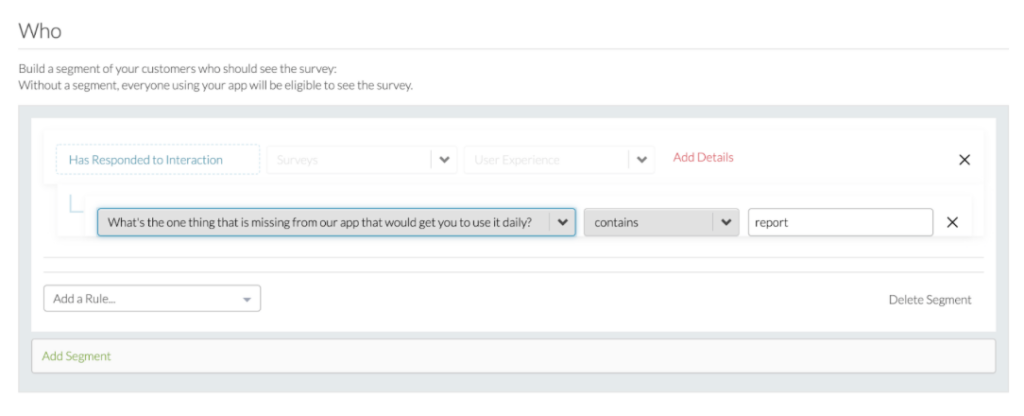
Task: Delete the 'report' condition row with X
Action: 952,223
